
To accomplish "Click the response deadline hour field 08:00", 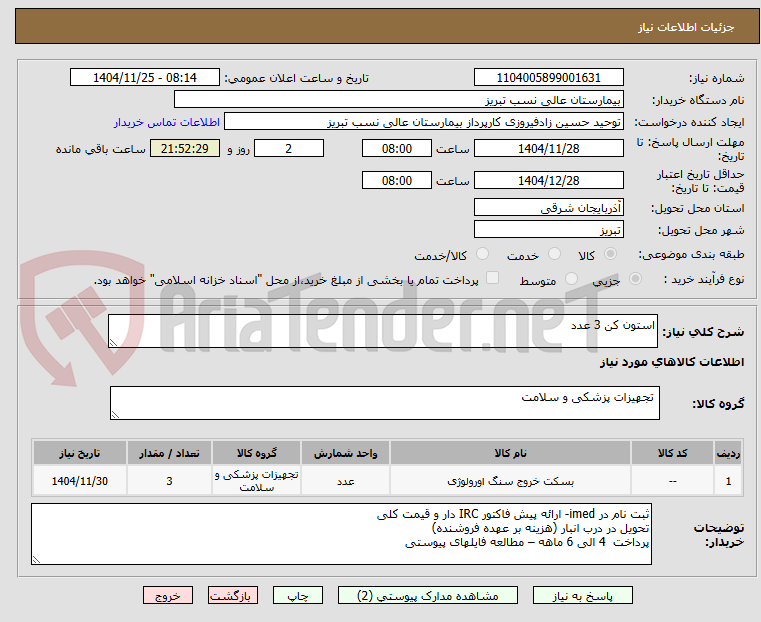I will coord(397,148).
